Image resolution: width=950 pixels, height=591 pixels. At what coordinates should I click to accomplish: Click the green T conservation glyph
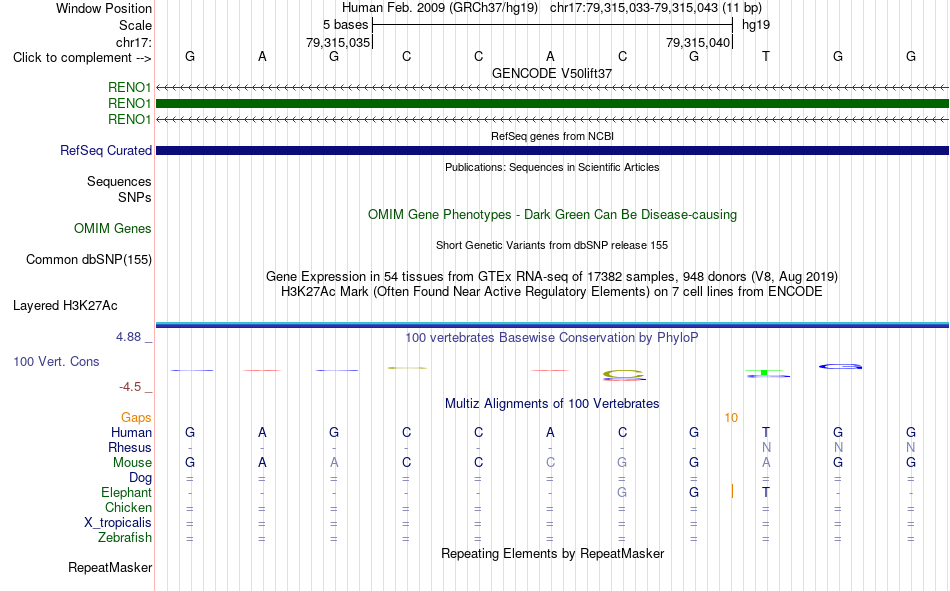tap(765, 372)
